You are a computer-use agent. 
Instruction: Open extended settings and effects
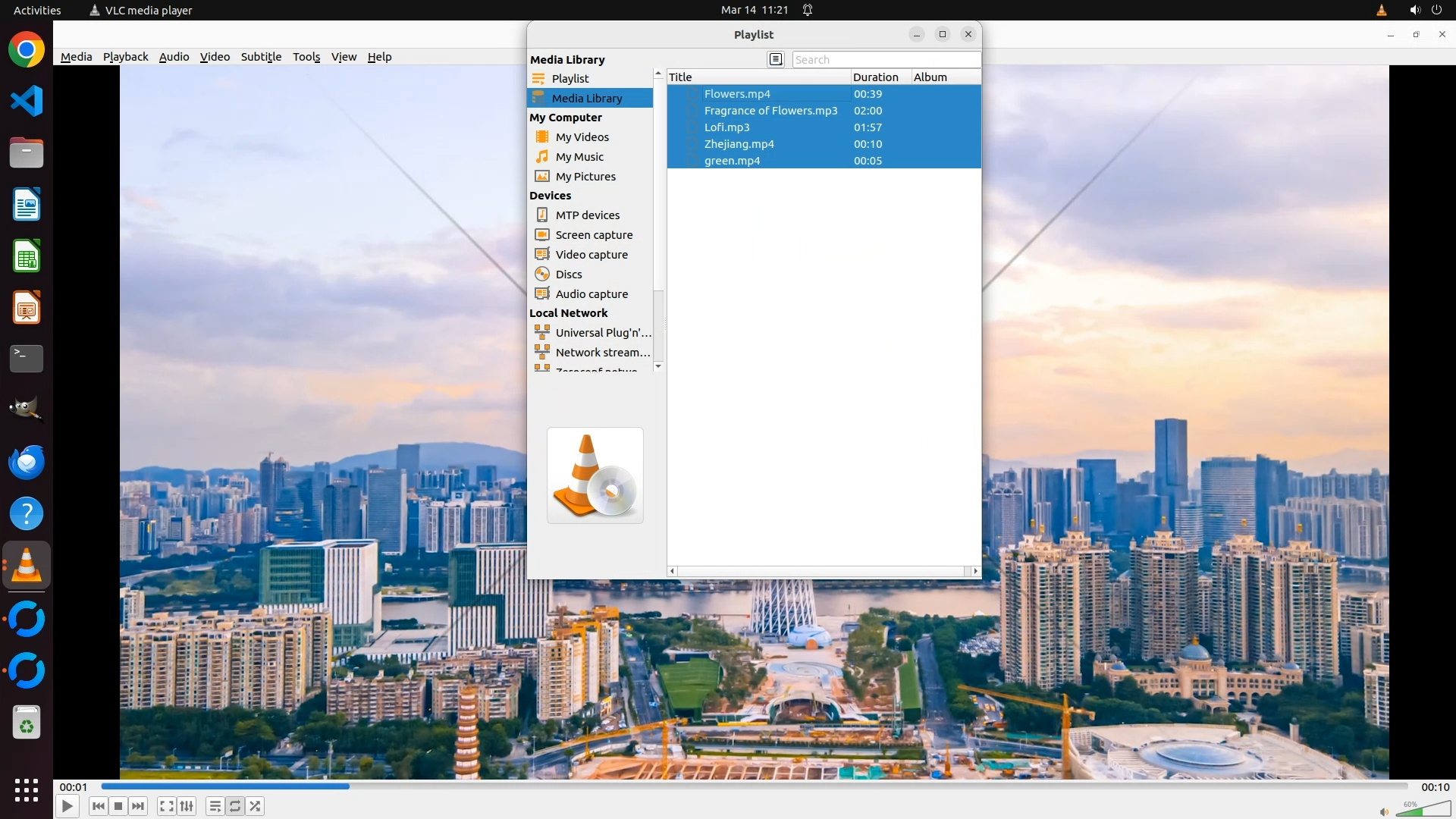pos(187,806)
